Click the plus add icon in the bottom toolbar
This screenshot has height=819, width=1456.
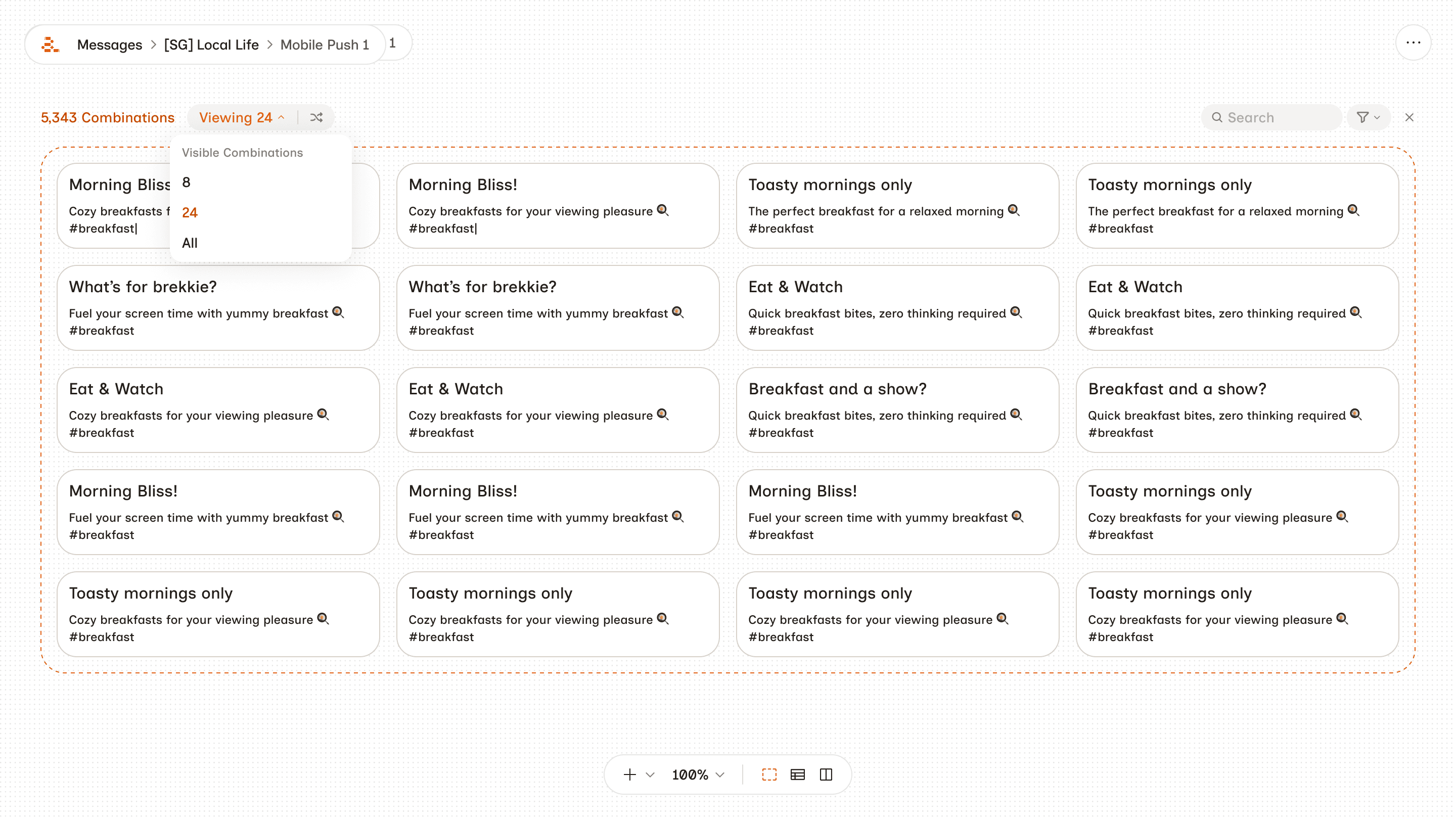tap(629, 775)
